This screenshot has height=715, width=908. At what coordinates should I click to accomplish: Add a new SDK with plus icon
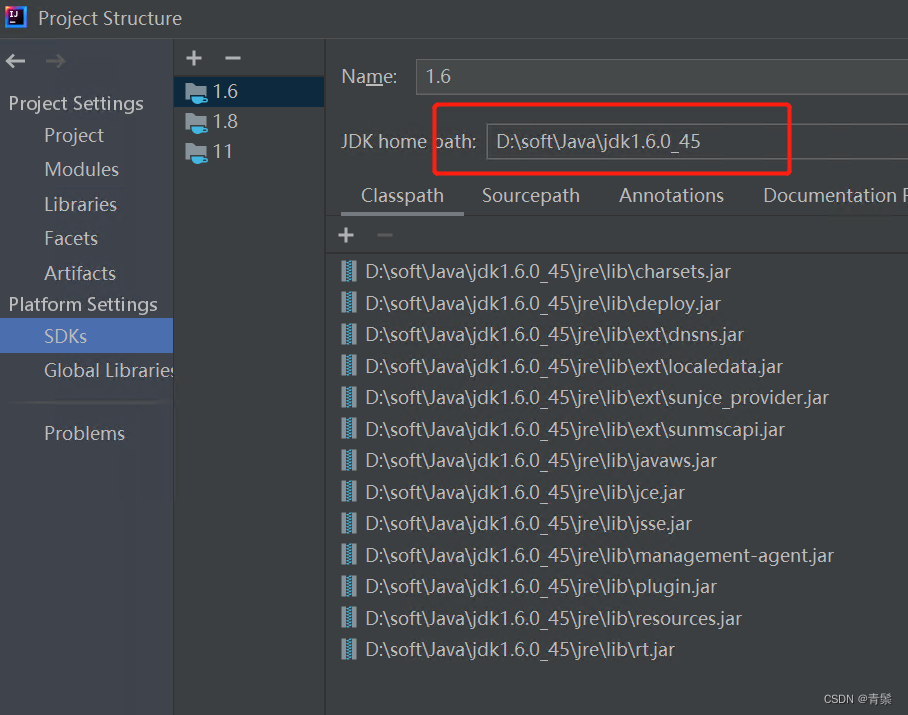tap(194, 58)
